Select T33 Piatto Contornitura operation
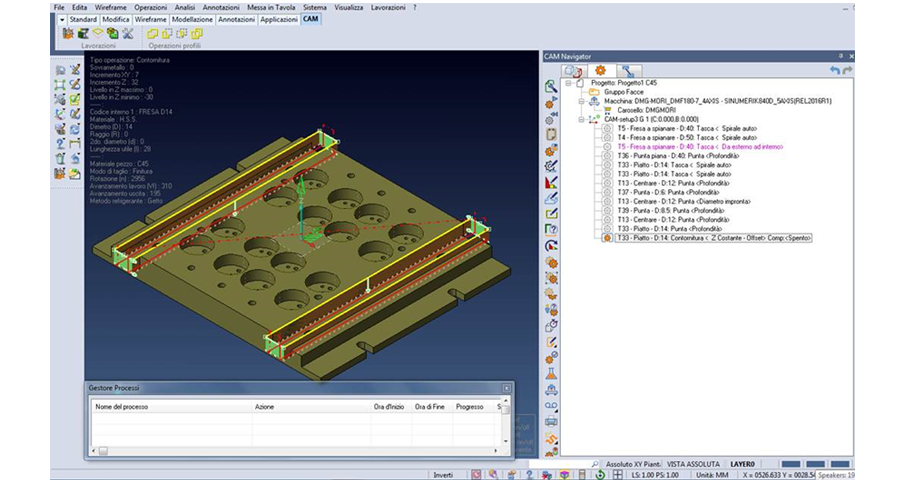Image resolution: width=910 pixels, height=483 pixels. click(x=713, y=238)
